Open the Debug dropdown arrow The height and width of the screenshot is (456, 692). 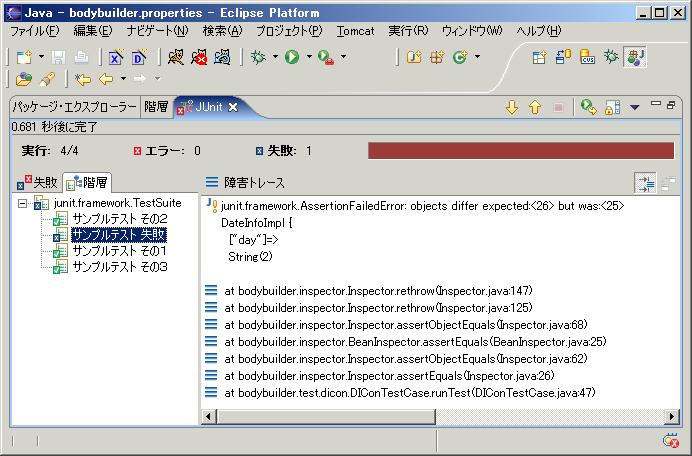pos(275,57)
